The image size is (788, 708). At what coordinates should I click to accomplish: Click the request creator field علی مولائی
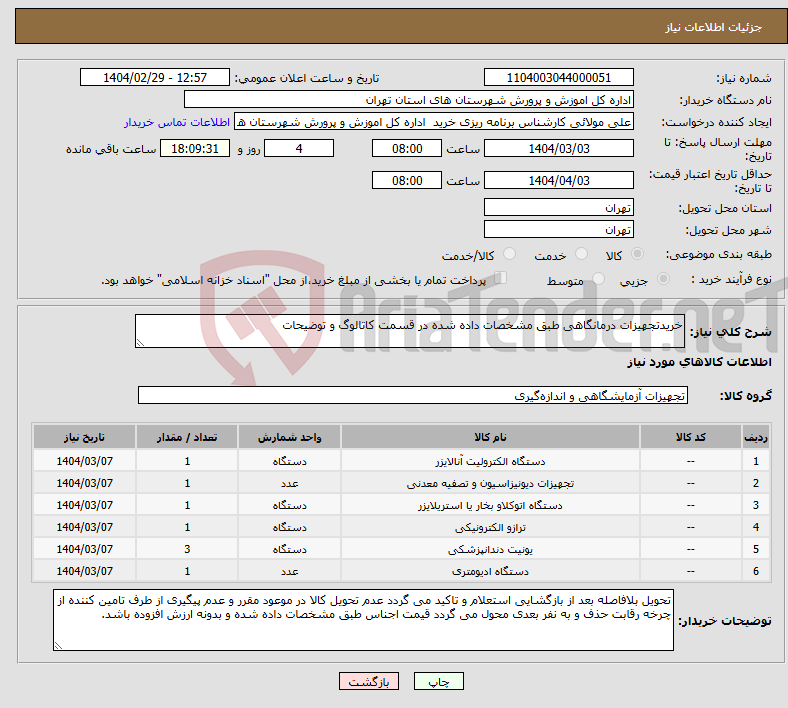pyautogui.click(x=434, y=122)
